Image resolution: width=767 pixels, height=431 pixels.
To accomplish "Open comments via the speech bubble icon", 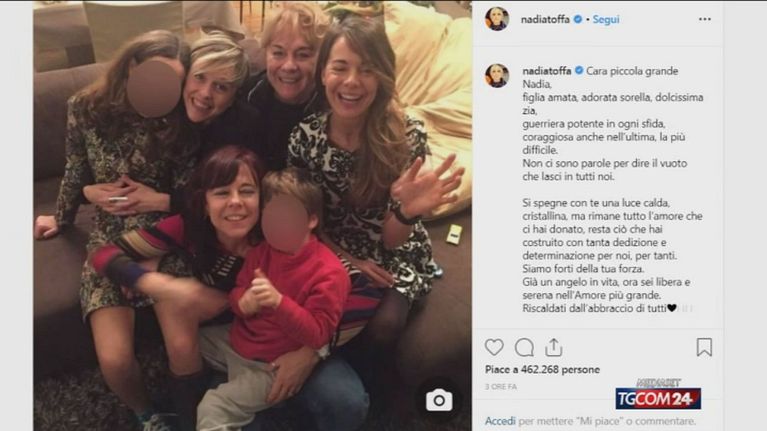I will coord(524,347).
